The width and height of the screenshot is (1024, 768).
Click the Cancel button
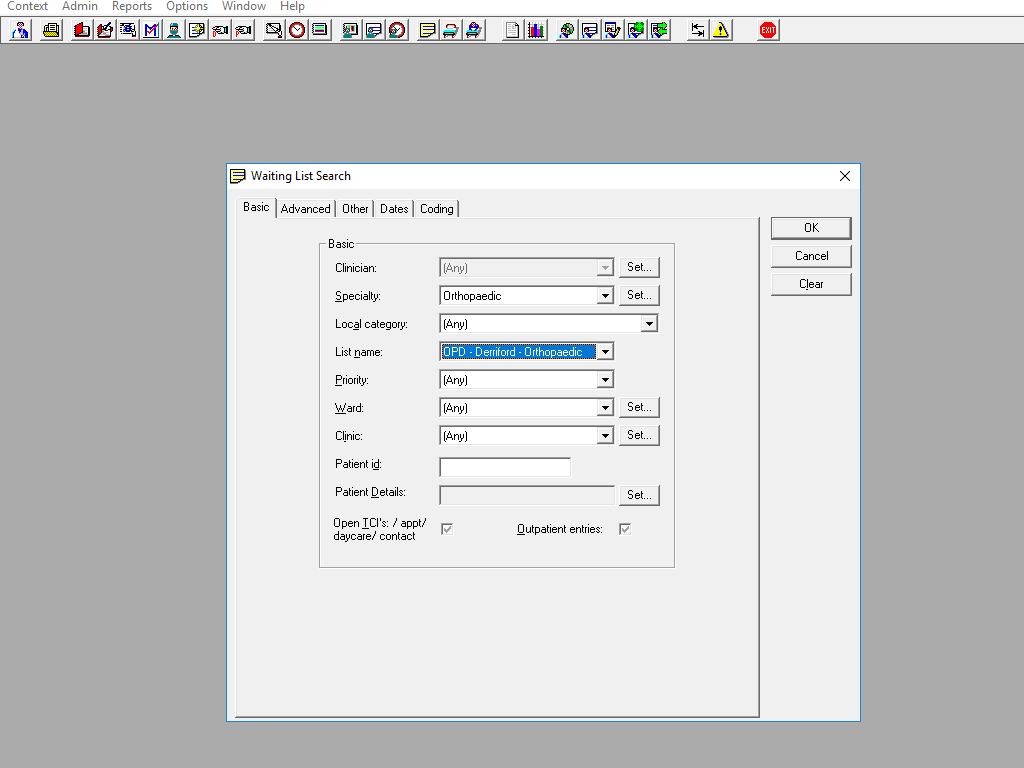click(811, 256)
